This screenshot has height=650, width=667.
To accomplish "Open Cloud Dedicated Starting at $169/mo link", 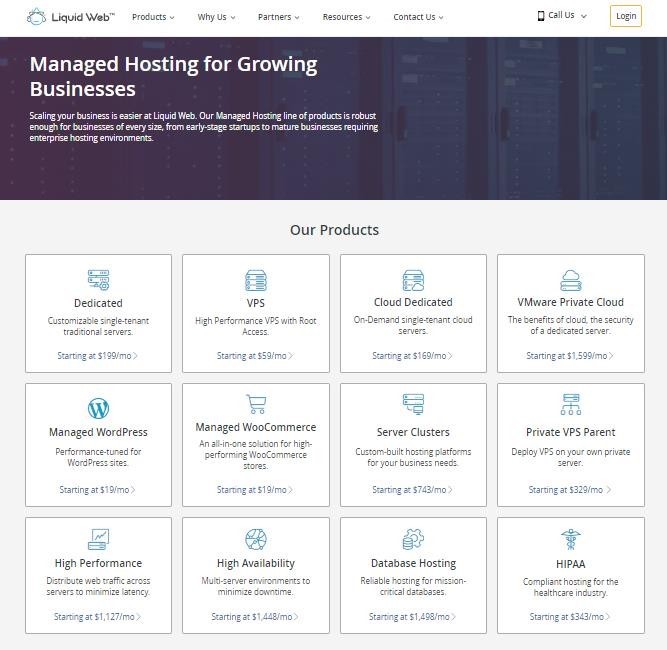I will pos(412,356).
